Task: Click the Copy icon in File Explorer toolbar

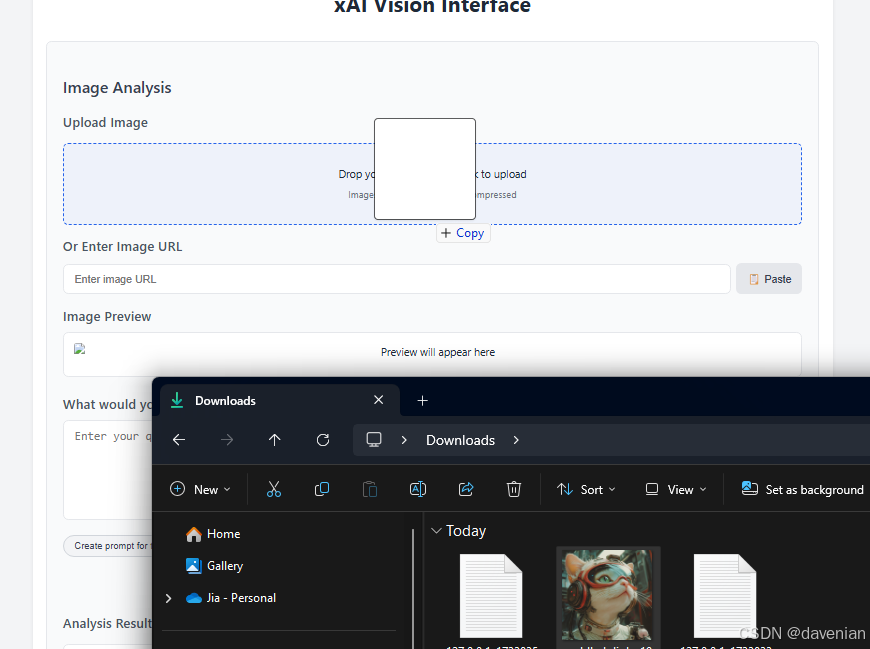Action: pos(322,489)
